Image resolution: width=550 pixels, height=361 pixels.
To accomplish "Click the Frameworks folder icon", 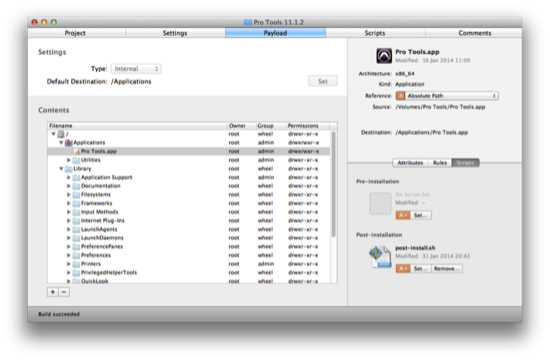I will 76,203.
